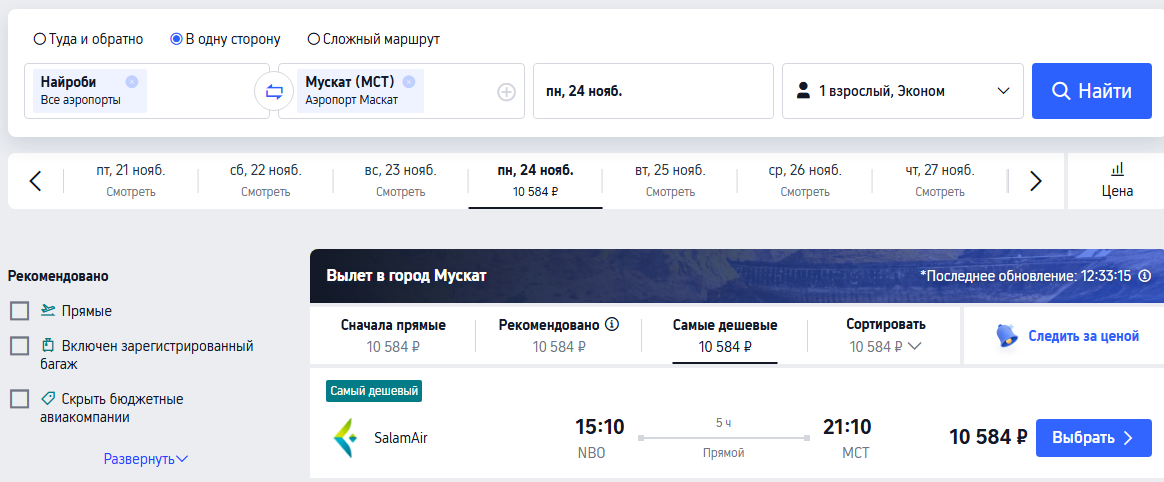
Task: Switch to Сначала прямые tab
Action: 393,336
